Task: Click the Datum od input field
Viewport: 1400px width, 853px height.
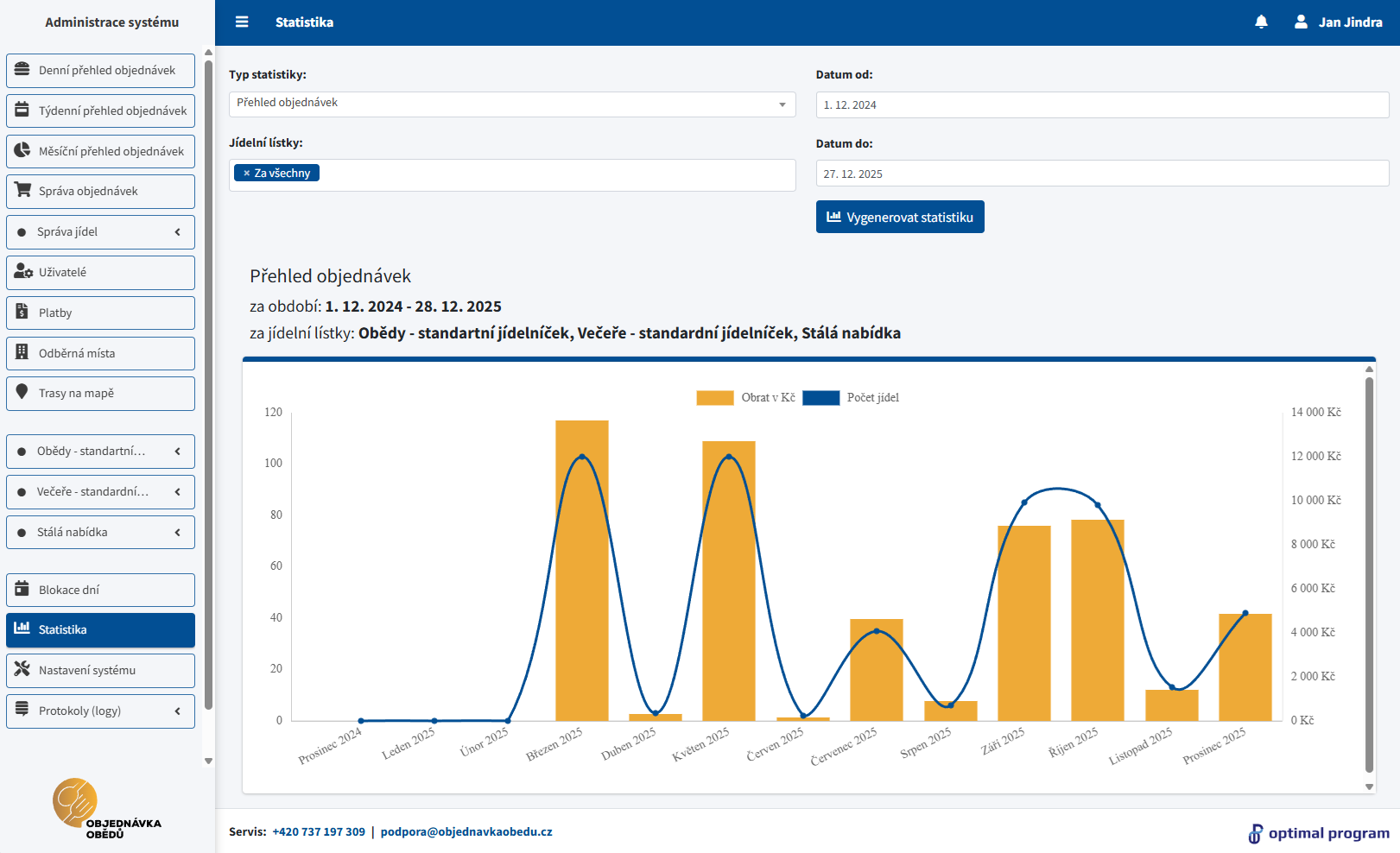Action: pos(1101,105)
